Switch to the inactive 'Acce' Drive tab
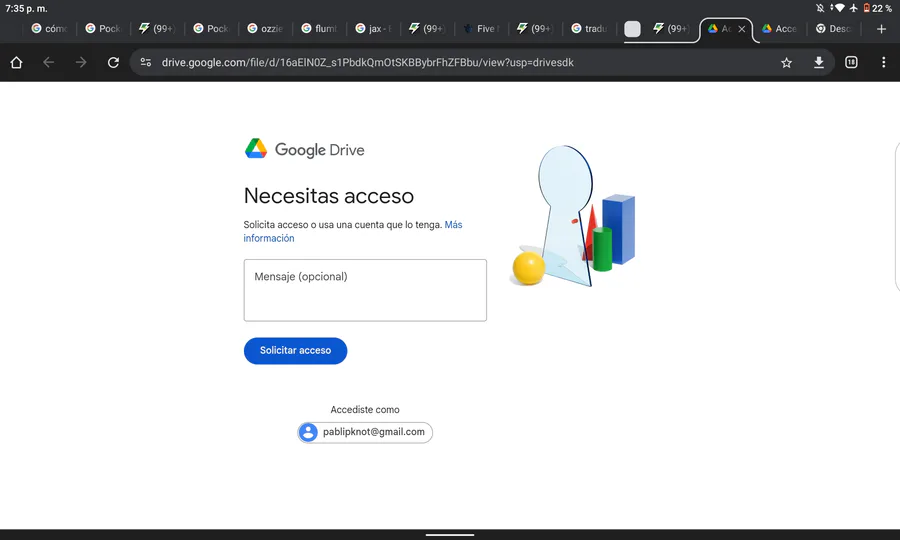900x540 pixels. (x=779, y=29)
